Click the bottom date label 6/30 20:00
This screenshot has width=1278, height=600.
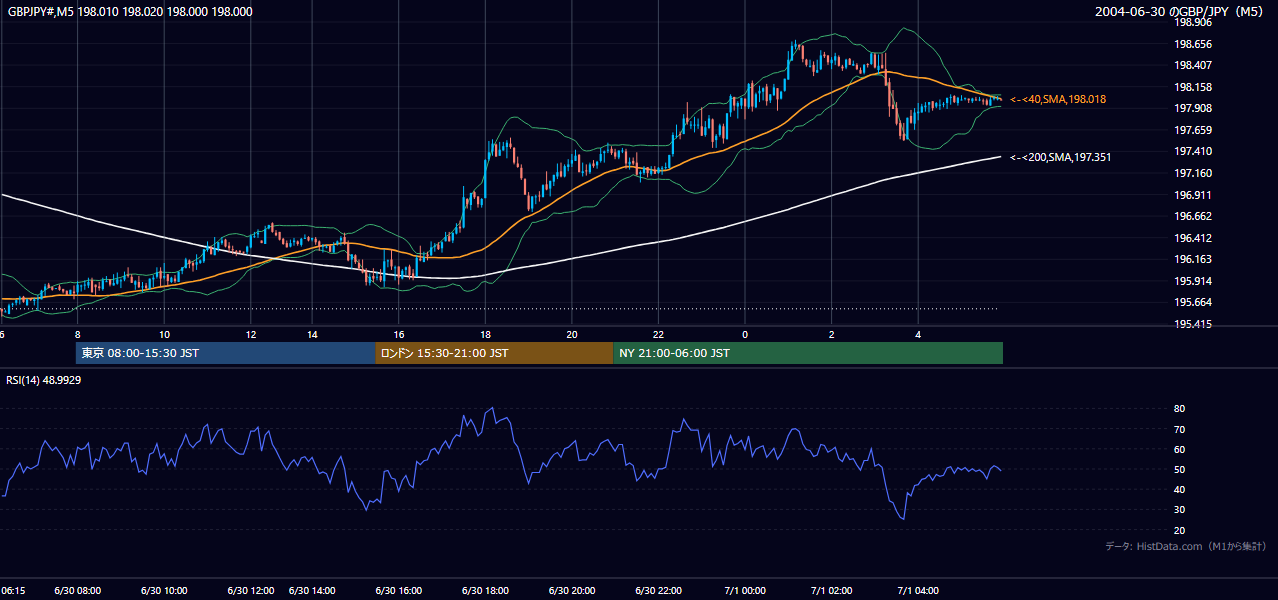pos(572,590)
